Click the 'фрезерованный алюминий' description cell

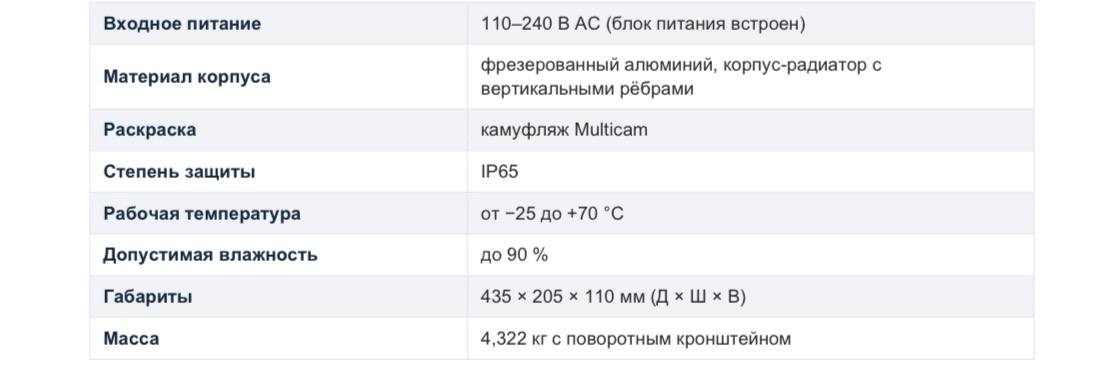point(750,77)
